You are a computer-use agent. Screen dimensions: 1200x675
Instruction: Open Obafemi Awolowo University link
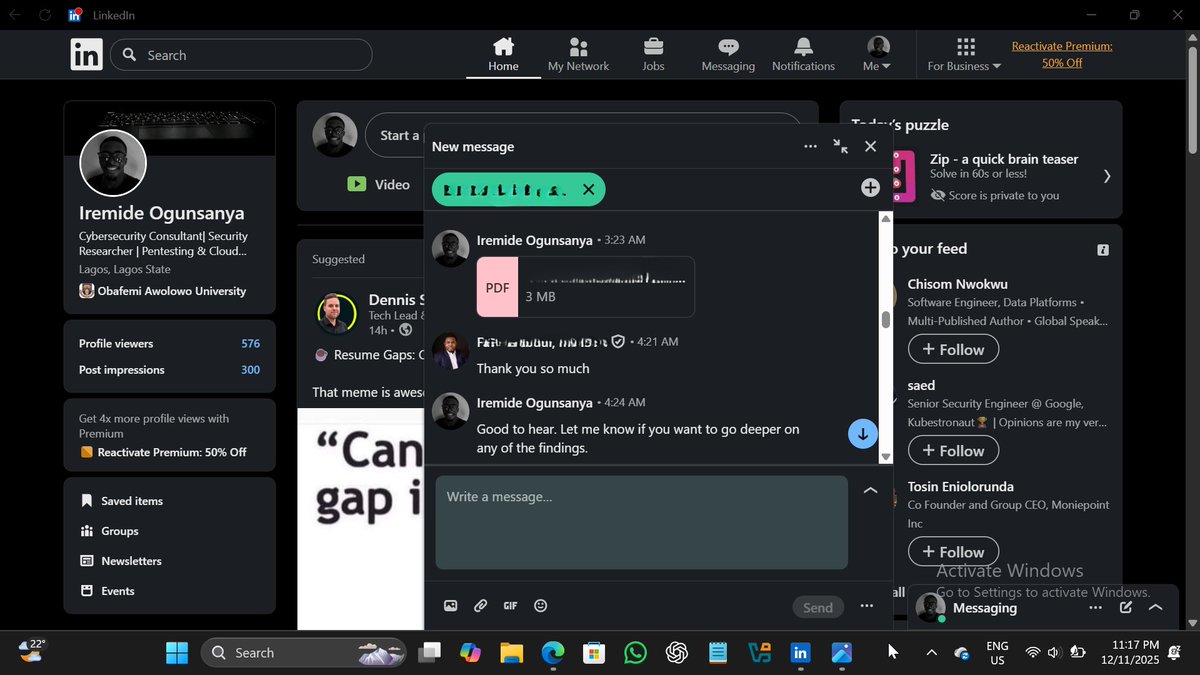point(162,291)
